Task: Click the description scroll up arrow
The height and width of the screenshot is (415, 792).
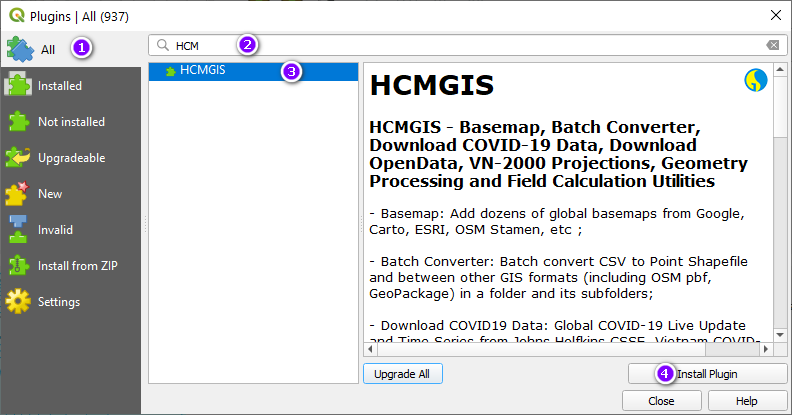Action: click(780, 70)
